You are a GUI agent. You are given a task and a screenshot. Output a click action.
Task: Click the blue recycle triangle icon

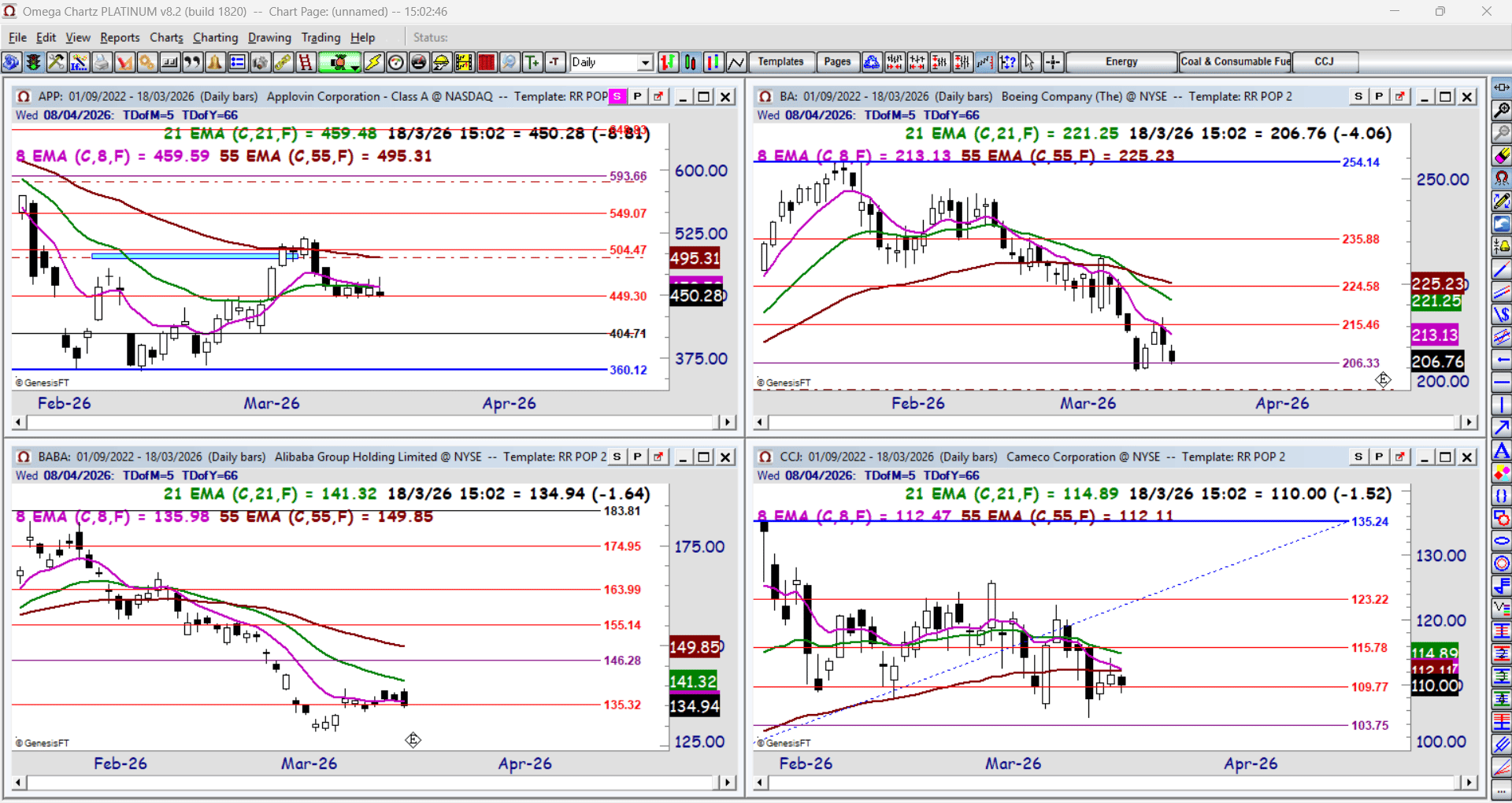[x=872, y=62]
